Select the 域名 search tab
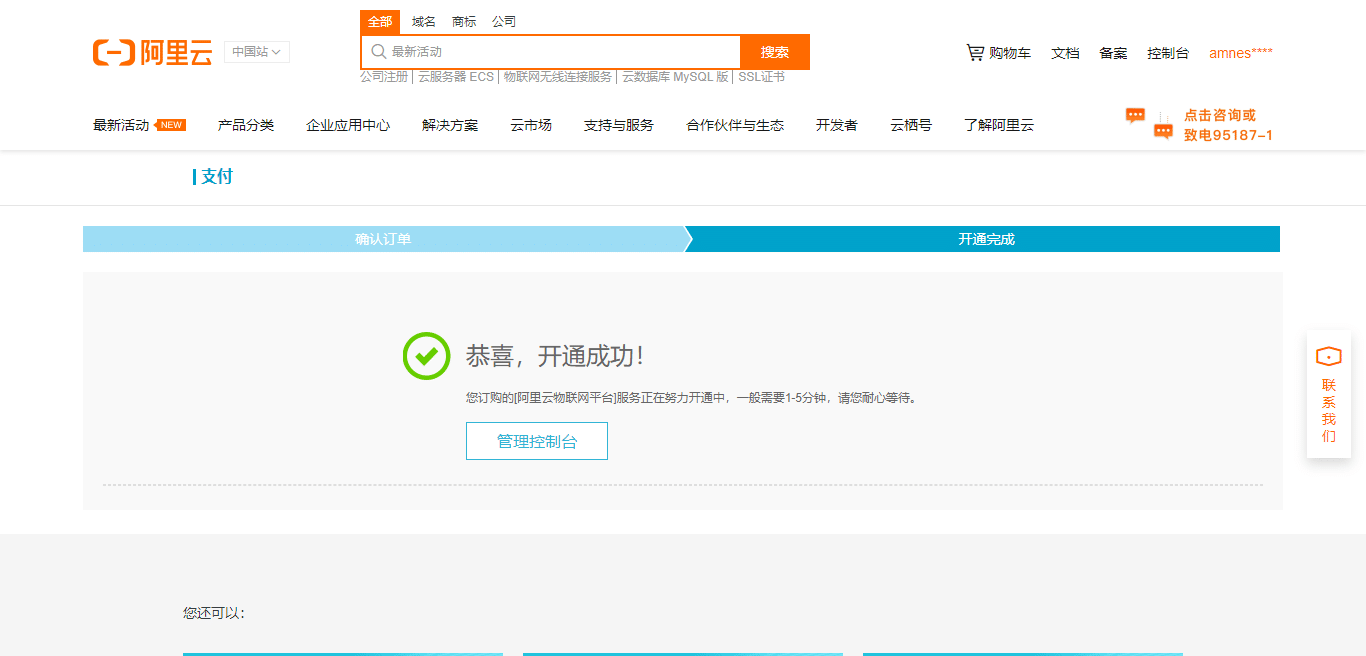Viewport: 1366px width, 656px height. click(424, 22)
